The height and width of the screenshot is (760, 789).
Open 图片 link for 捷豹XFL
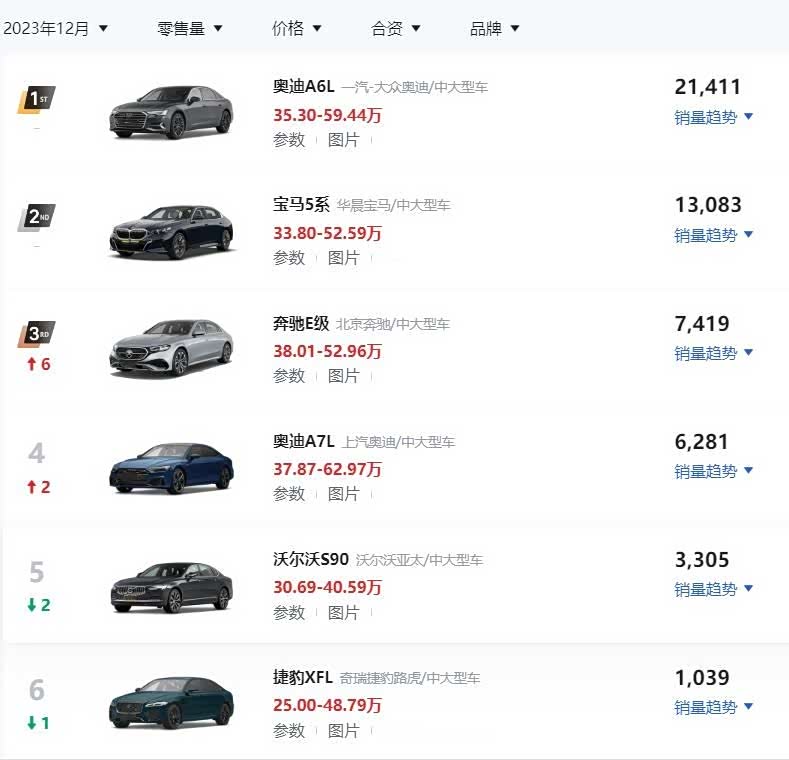(x=343, y=730)
